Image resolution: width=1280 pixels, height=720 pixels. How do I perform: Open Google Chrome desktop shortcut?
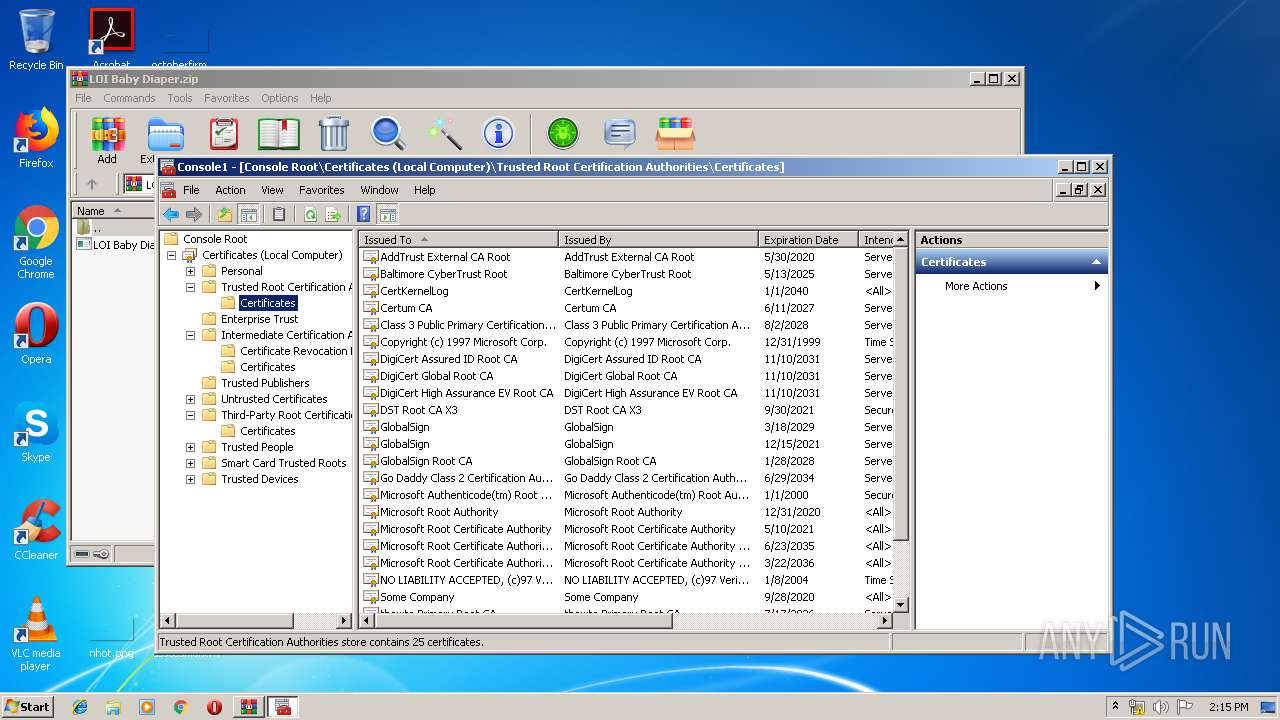[x=36, y=243]
